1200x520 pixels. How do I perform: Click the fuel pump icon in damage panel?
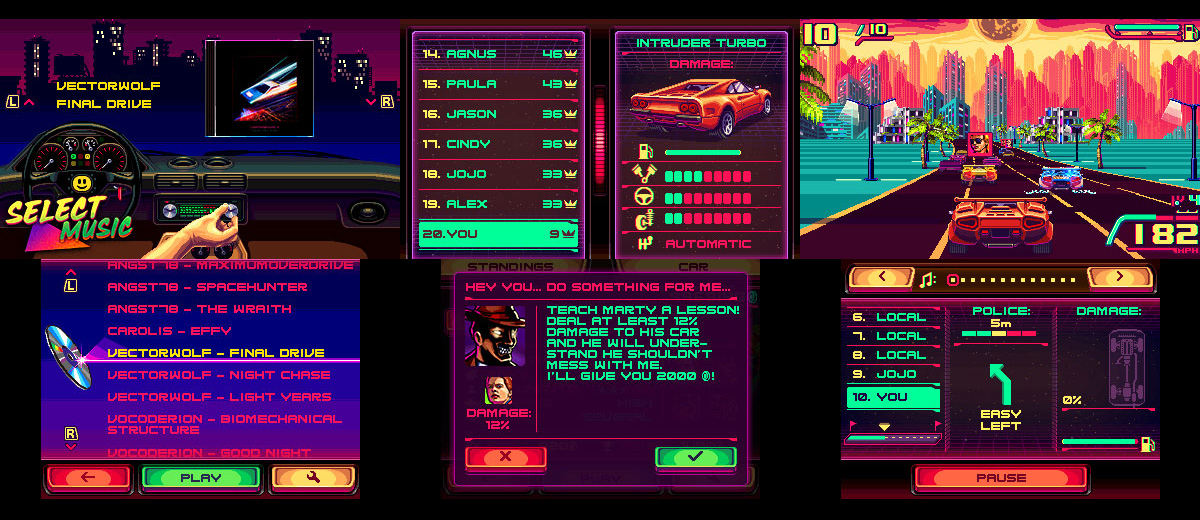coord(1149,442)
